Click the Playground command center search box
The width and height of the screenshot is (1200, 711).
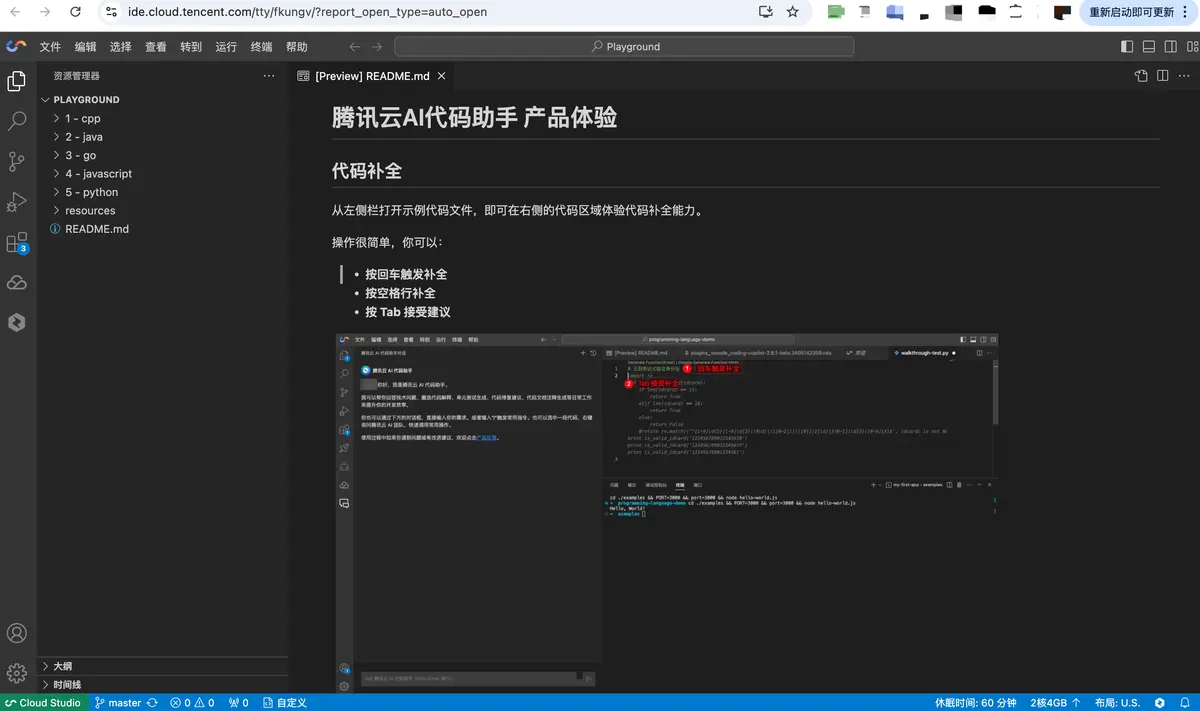click(x=624, y=47)
